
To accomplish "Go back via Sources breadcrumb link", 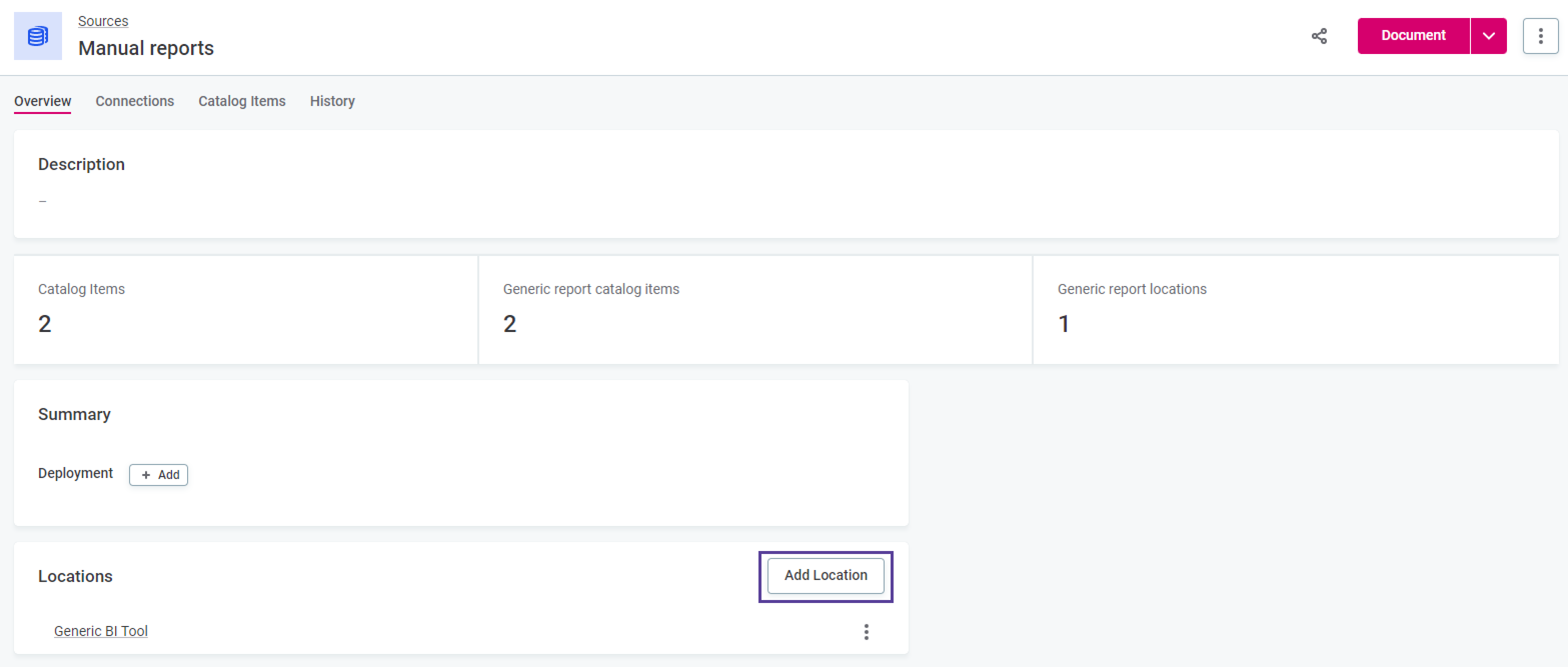I will [103, 20].
